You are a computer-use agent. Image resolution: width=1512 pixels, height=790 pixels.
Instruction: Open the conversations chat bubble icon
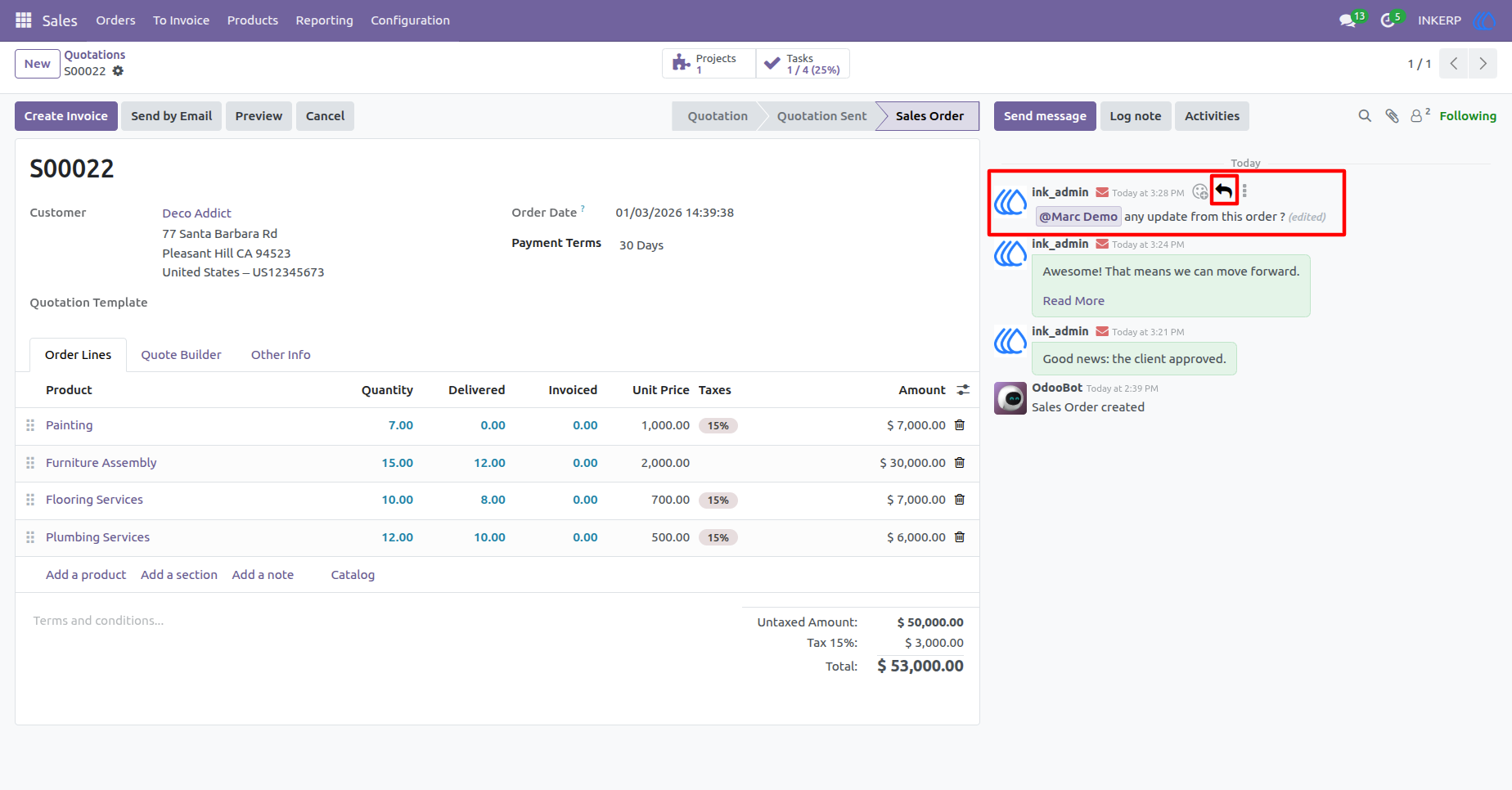point(1348,20)
